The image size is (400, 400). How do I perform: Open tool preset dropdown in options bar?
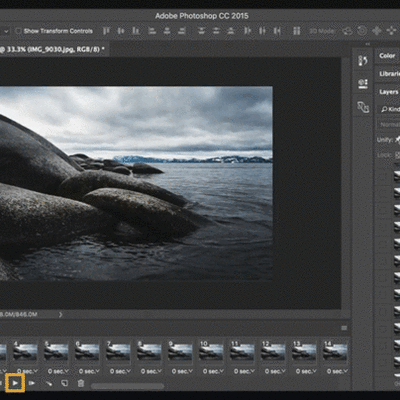click(x=7, y=31)
